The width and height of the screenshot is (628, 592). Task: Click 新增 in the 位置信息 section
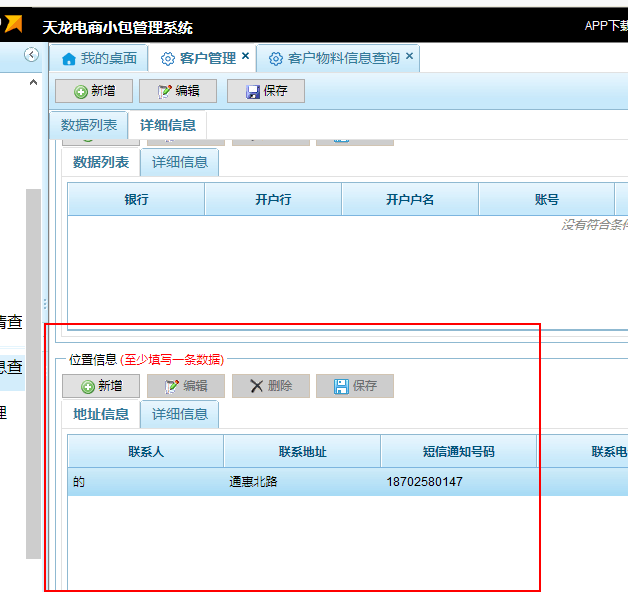(x=101, y=386)
